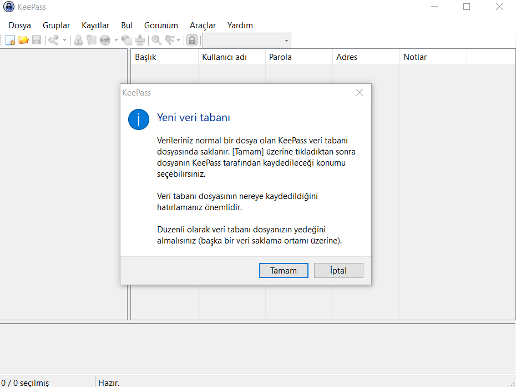Click the Copy password toolbar icon
The height and width of the screenshot is (388, 516).
coord(91,40)
